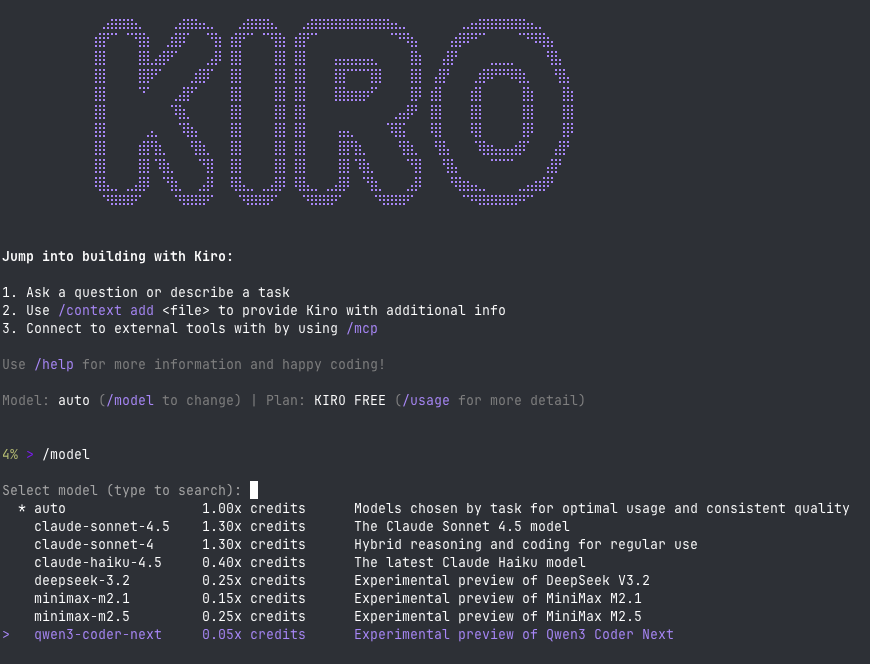Click the purple prompt chevron after 4%
The width and height of the screenshot is (870, 664).
(30, 454)
